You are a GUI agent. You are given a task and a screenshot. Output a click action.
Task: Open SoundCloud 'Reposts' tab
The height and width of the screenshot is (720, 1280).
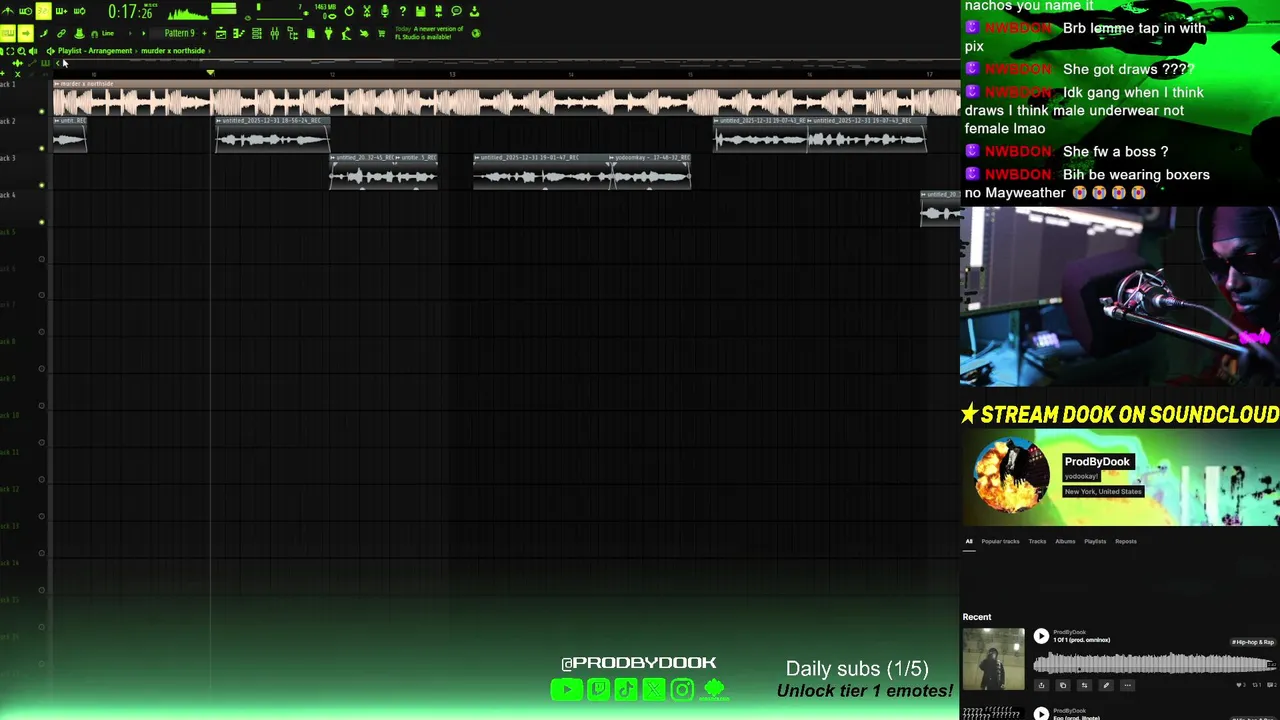(x=1126, y=541)
